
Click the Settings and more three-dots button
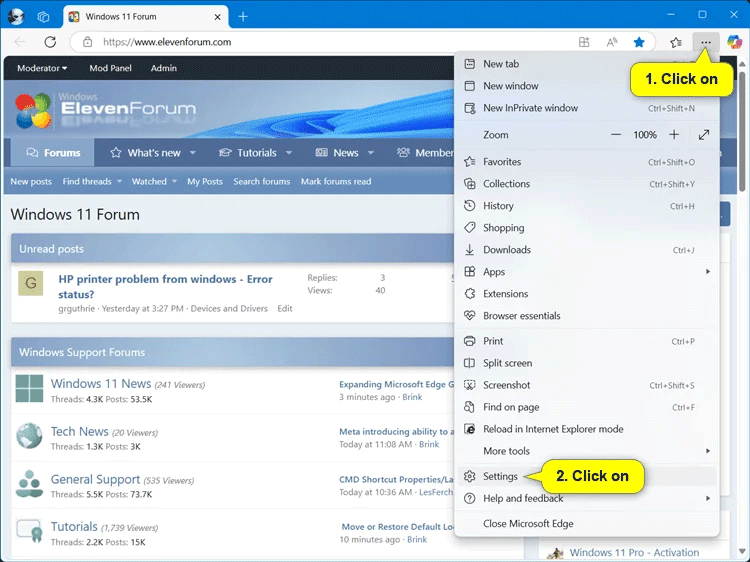click(706, 42)
